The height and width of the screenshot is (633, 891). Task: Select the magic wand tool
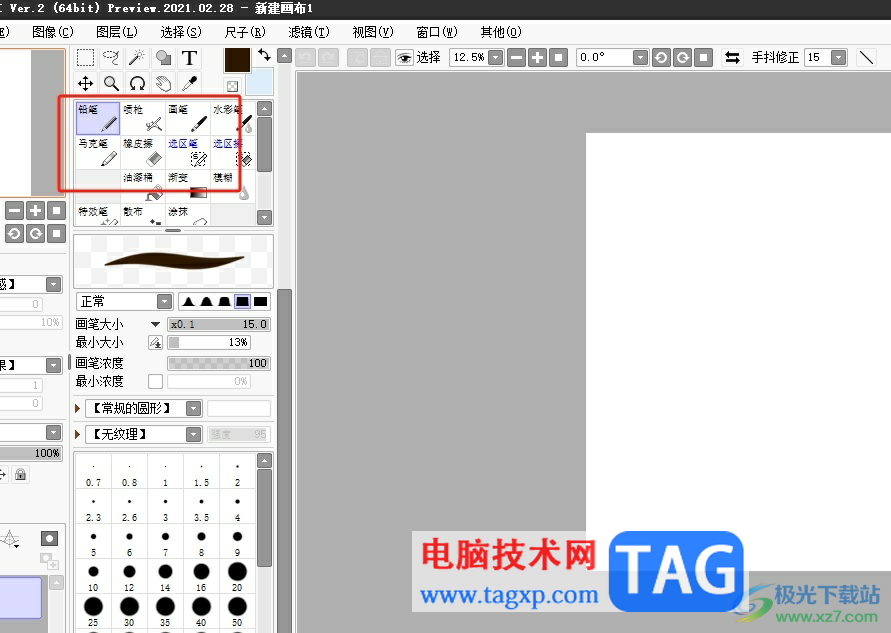pos(138,57)
